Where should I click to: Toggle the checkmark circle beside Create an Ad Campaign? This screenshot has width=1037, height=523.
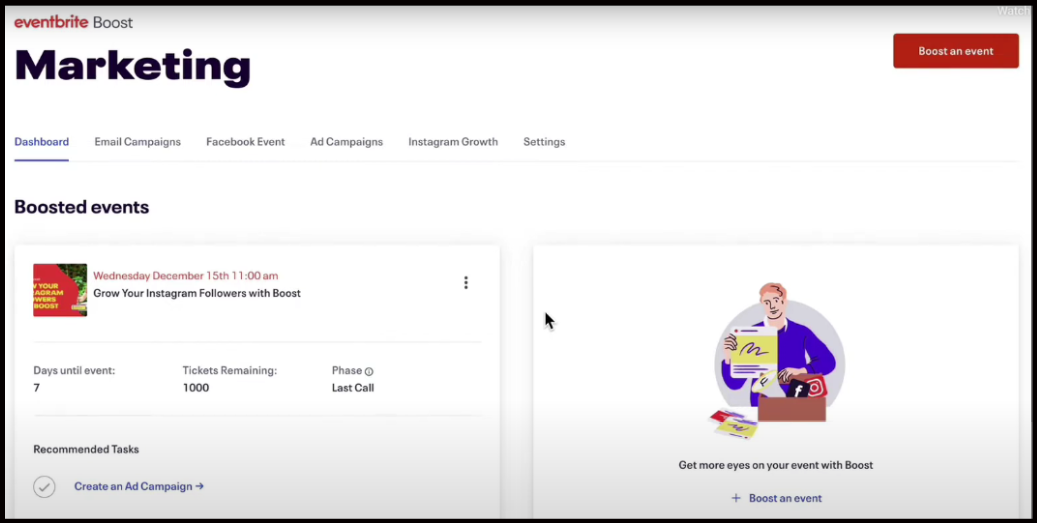(x=44, y=487)
